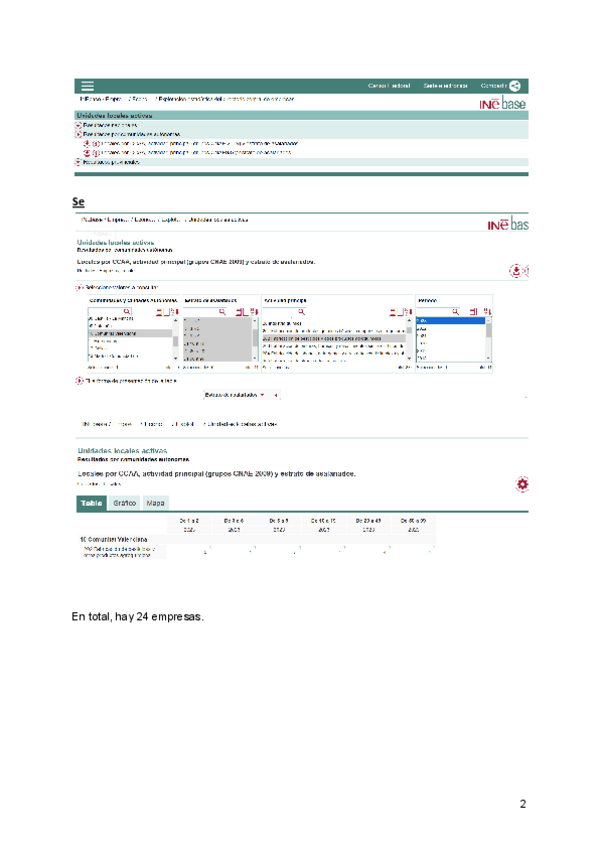600x848 pixels.
Task: Open the 'Estrato de asalariados' dropdown
Action: click(236, 395)
